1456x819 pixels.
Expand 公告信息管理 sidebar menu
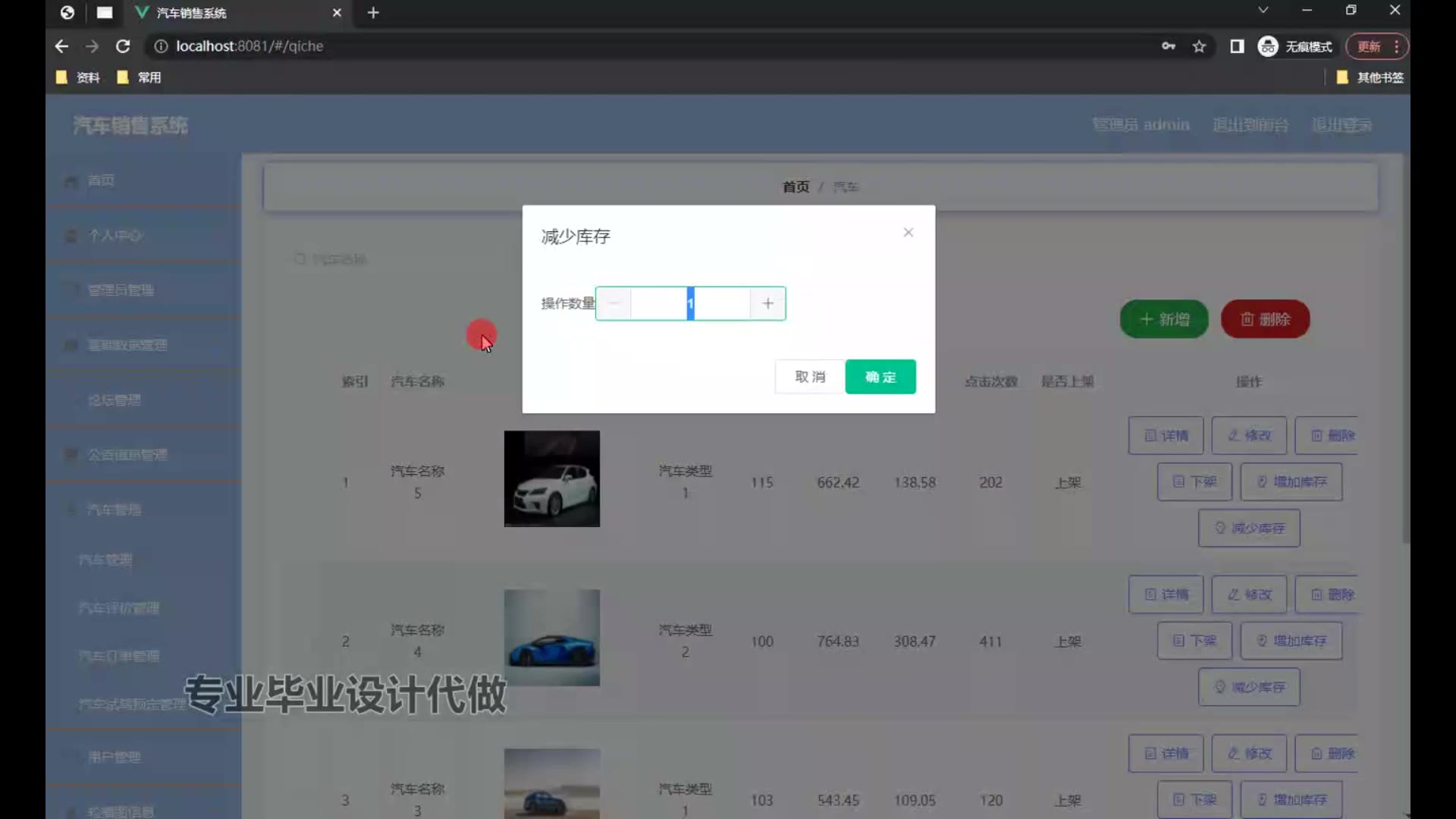pyautogui.click(x=143, y=454)
